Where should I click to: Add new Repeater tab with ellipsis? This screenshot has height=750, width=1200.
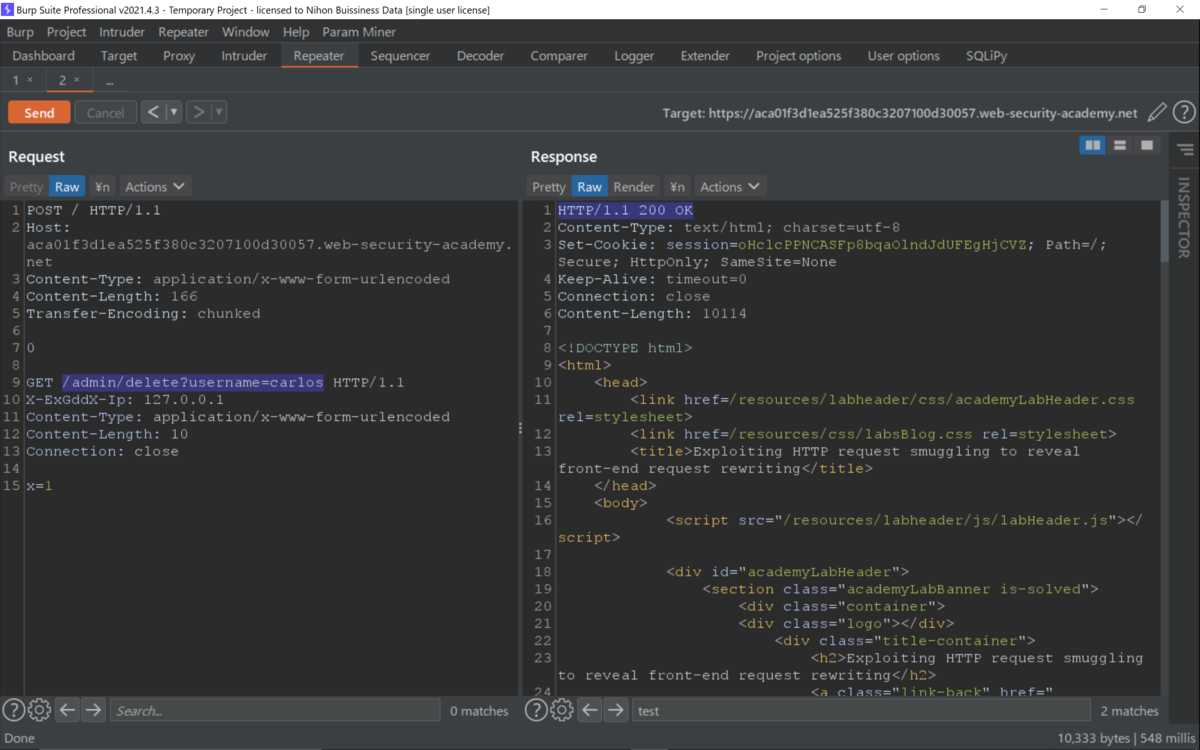coord(109,80)
